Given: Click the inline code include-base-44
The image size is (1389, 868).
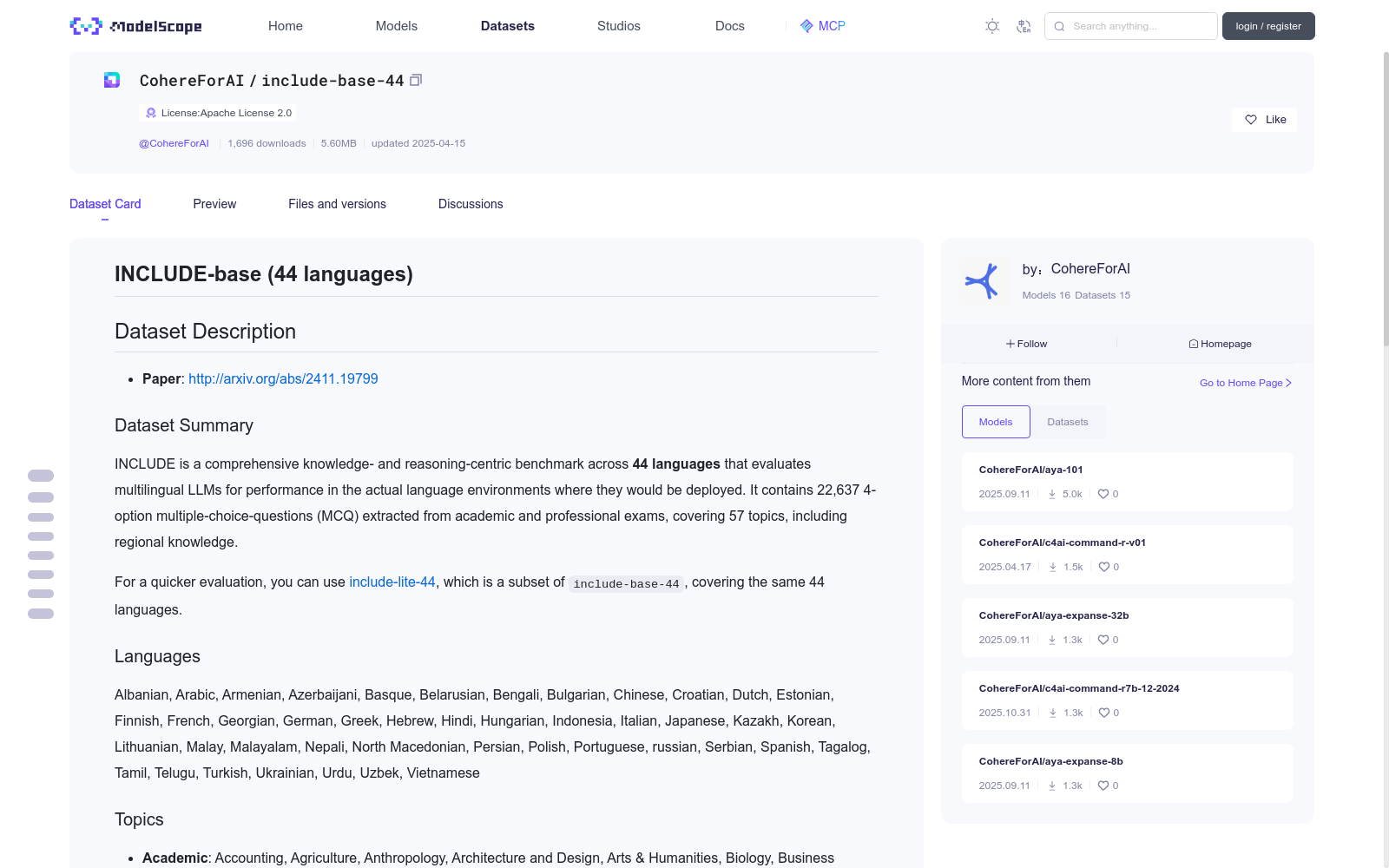Looking at the screenshot, I should click(626, 583).
